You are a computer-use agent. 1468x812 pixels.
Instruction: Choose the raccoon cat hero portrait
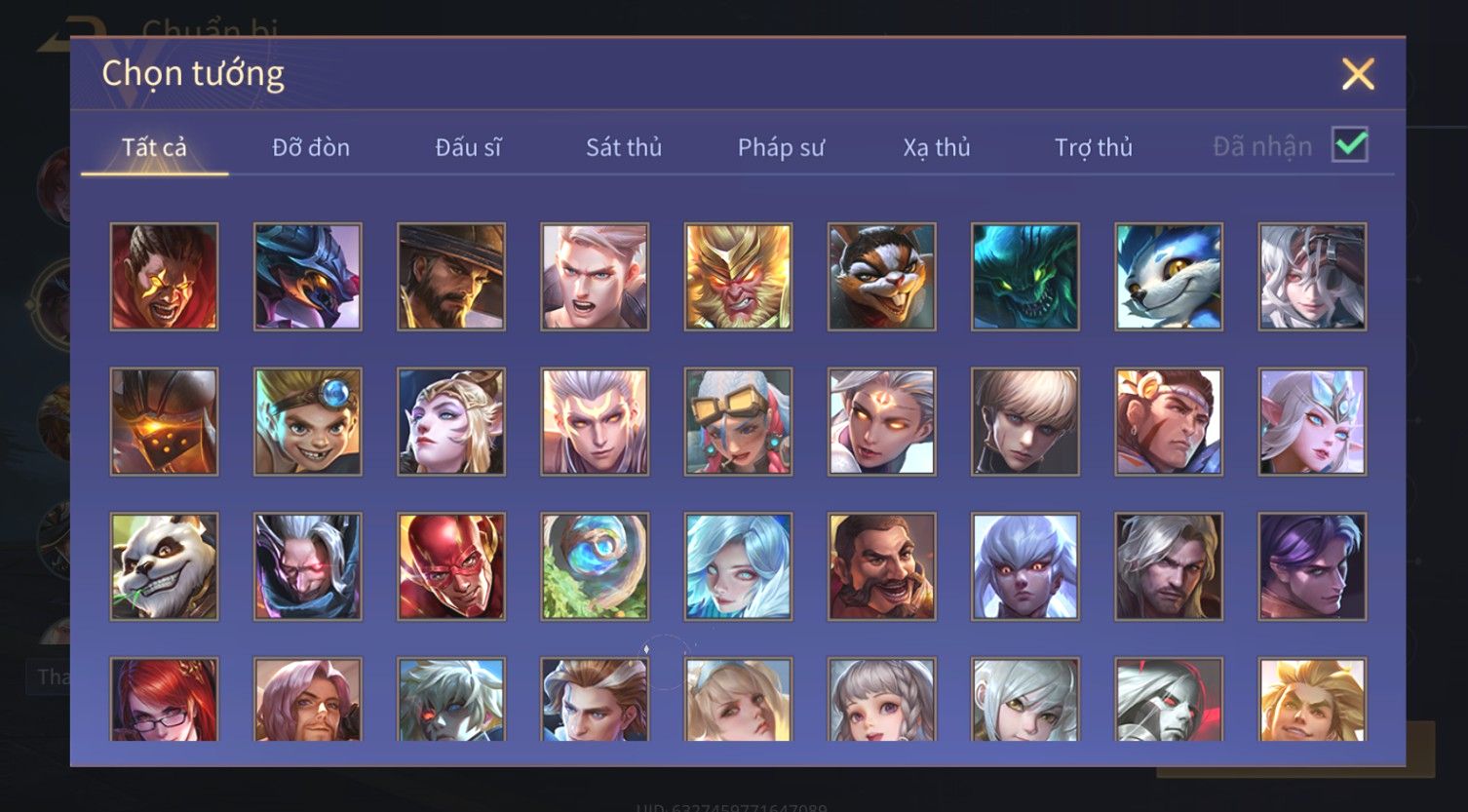pos(881,277)
